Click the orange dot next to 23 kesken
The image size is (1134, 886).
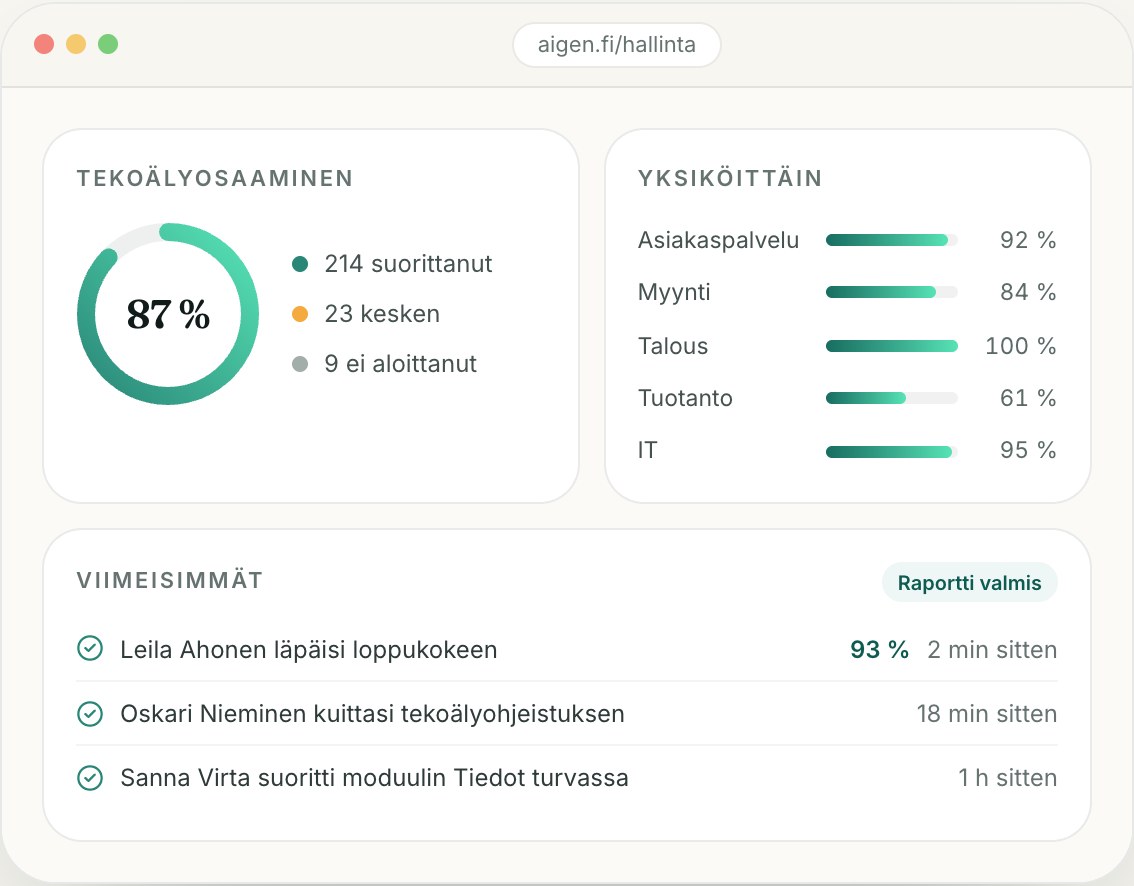tap(300, 314)
